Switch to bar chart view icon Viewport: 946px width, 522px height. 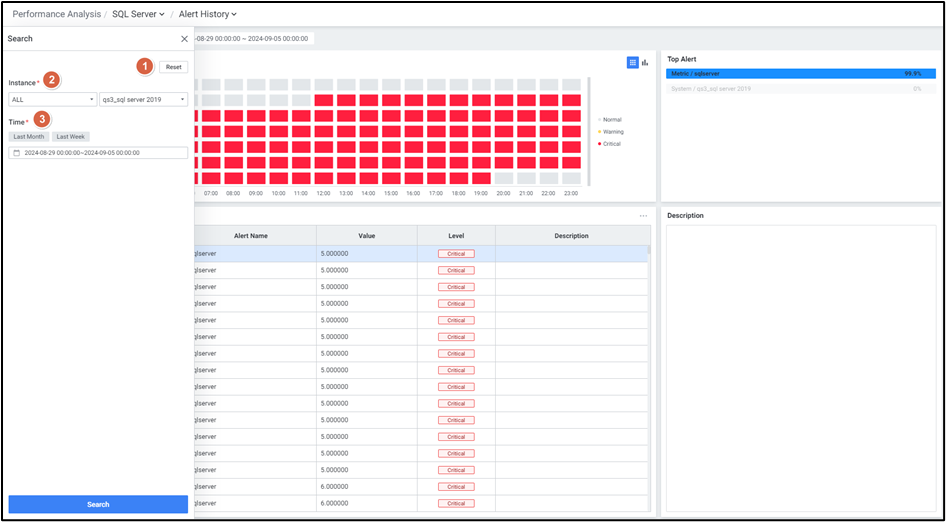click(x=645, y=62)
